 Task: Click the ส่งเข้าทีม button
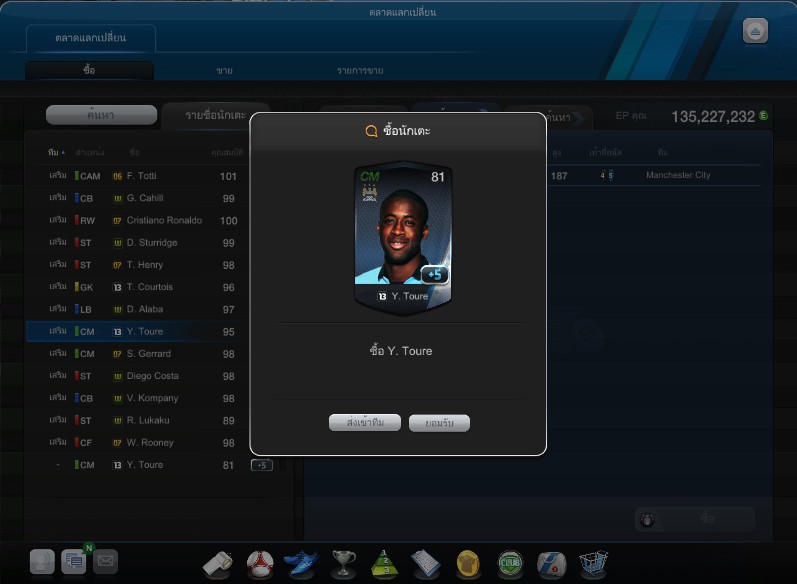pos(365,422)
